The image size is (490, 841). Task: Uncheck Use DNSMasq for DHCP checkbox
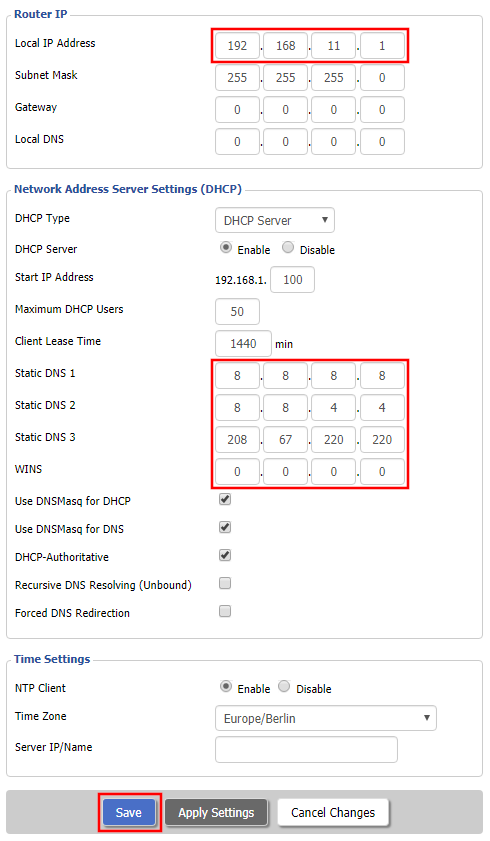tap(225, 499)
